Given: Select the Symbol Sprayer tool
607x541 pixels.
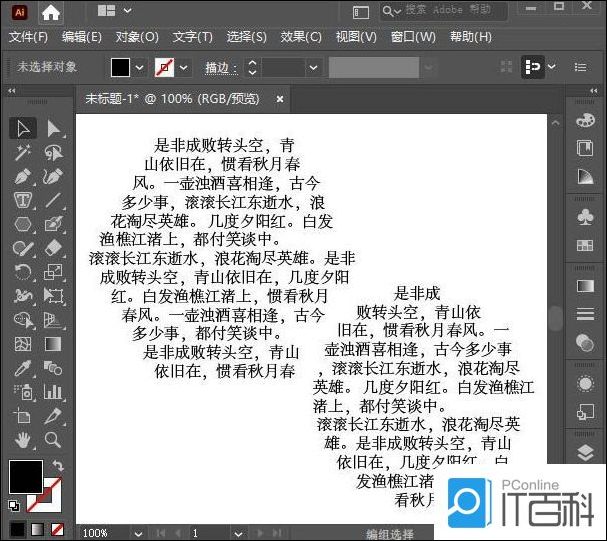Looking at the screenshot, I should [22, 392].
